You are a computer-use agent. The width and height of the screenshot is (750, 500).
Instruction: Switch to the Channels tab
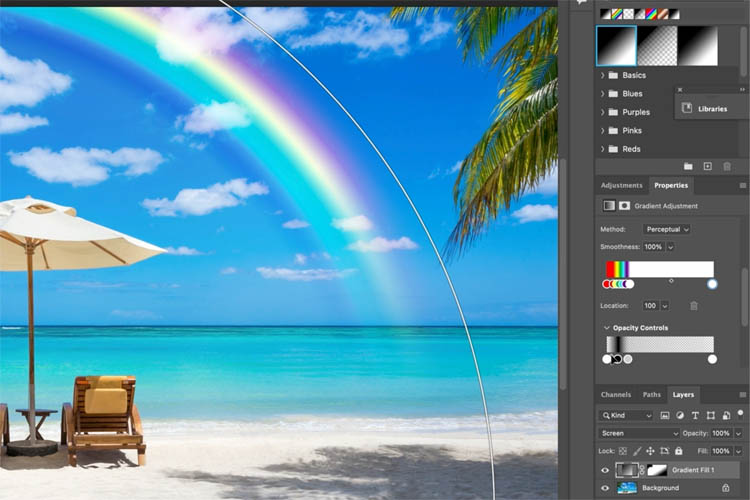pos(616,395)
